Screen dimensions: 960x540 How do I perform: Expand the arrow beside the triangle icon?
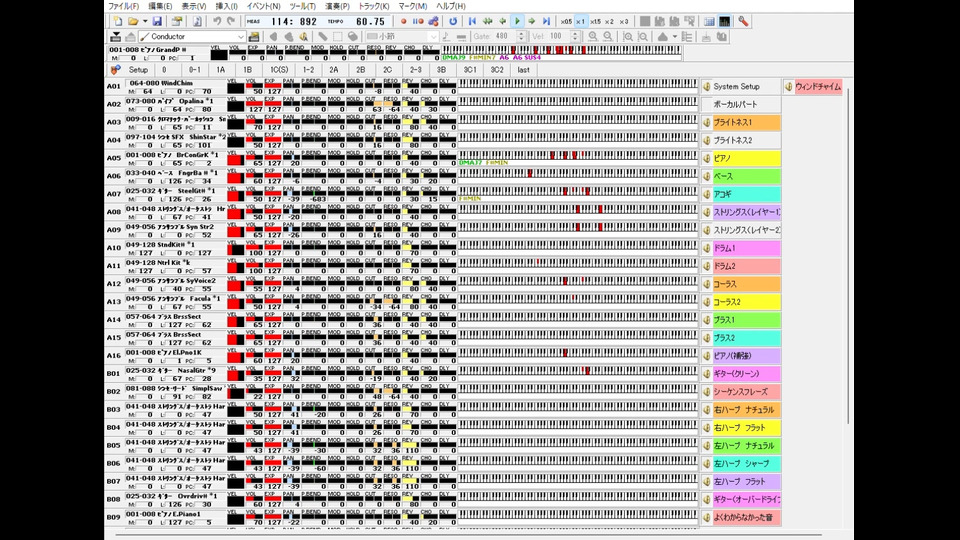tap(675, 37)
